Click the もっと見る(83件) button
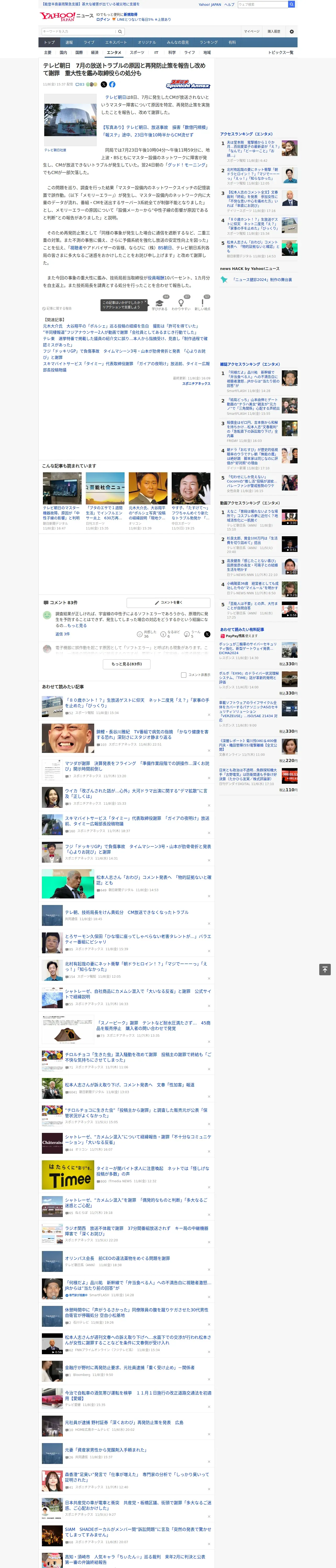The height and width of the screenshot is (1568, 336). coord(127,664)
